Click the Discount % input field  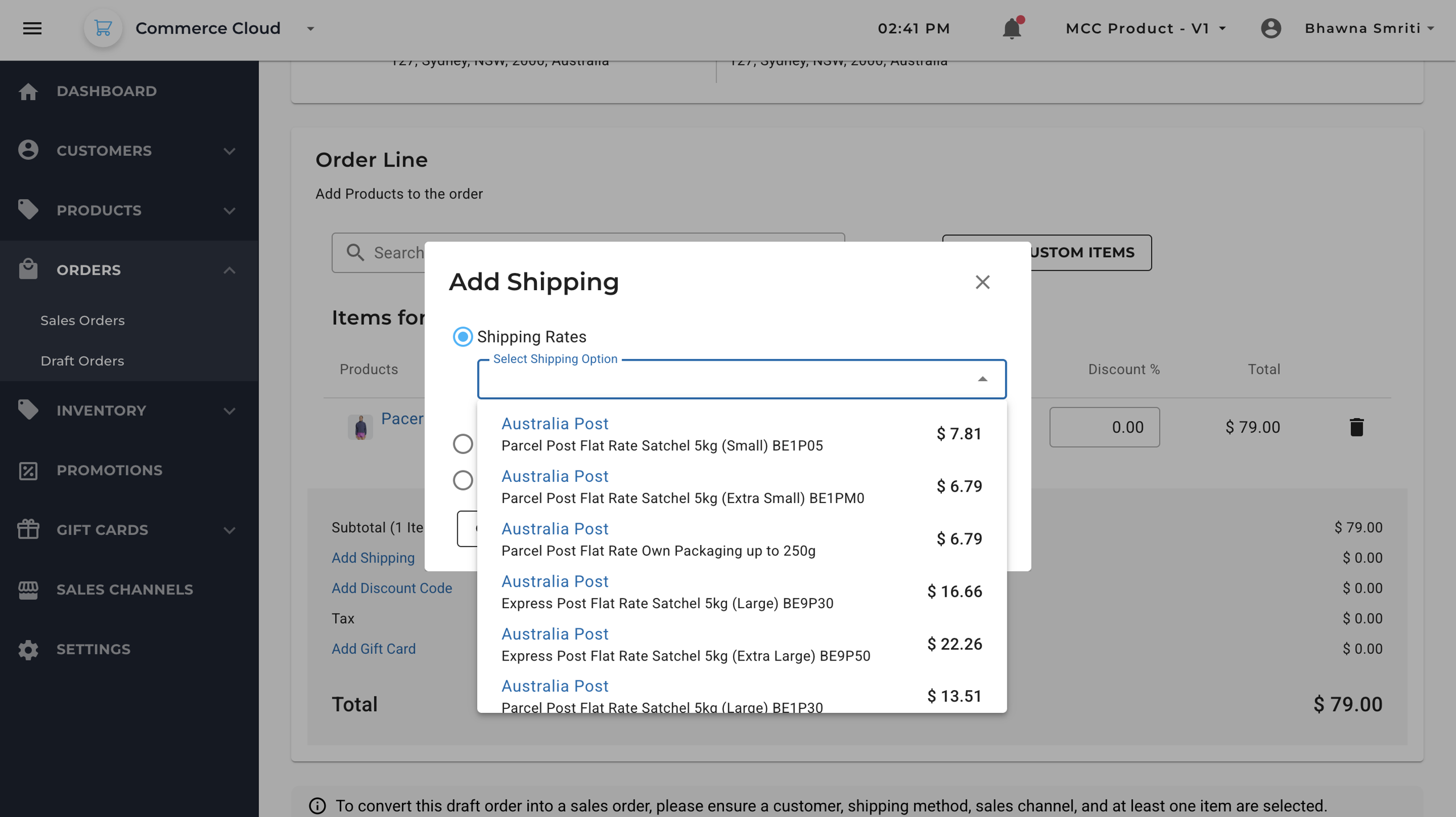(x=1104, y=427)
